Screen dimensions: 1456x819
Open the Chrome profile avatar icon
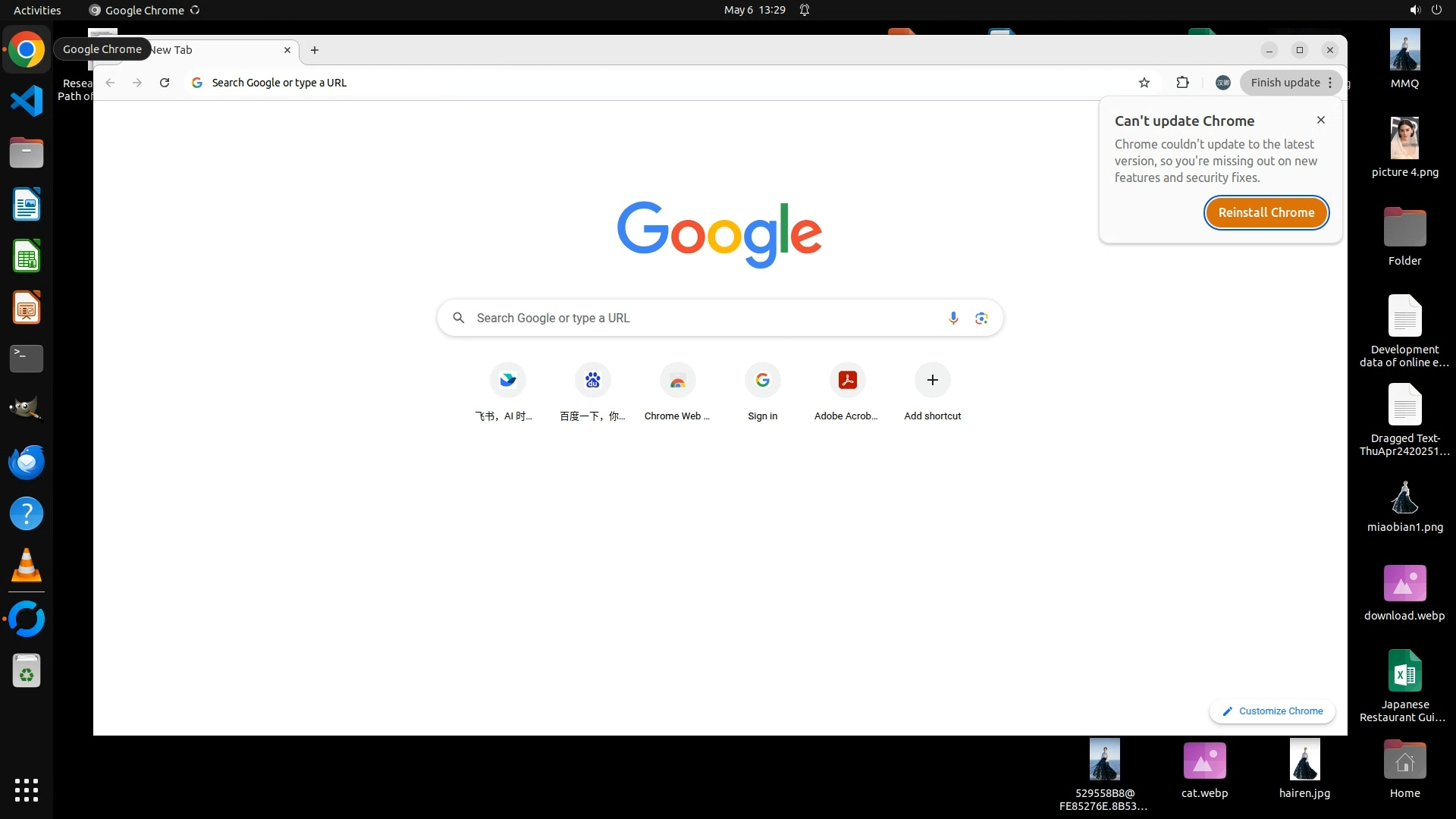tap(1222, 83)
